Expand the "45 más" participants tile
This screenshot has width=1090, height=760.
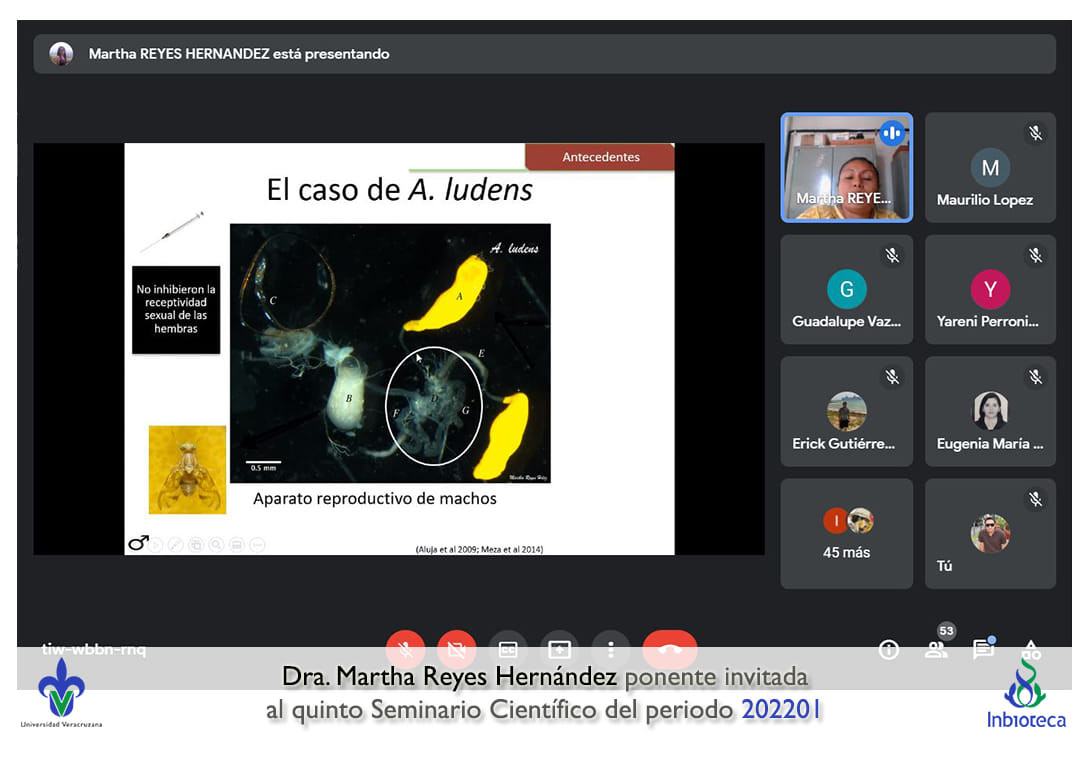tap(846, 533)
